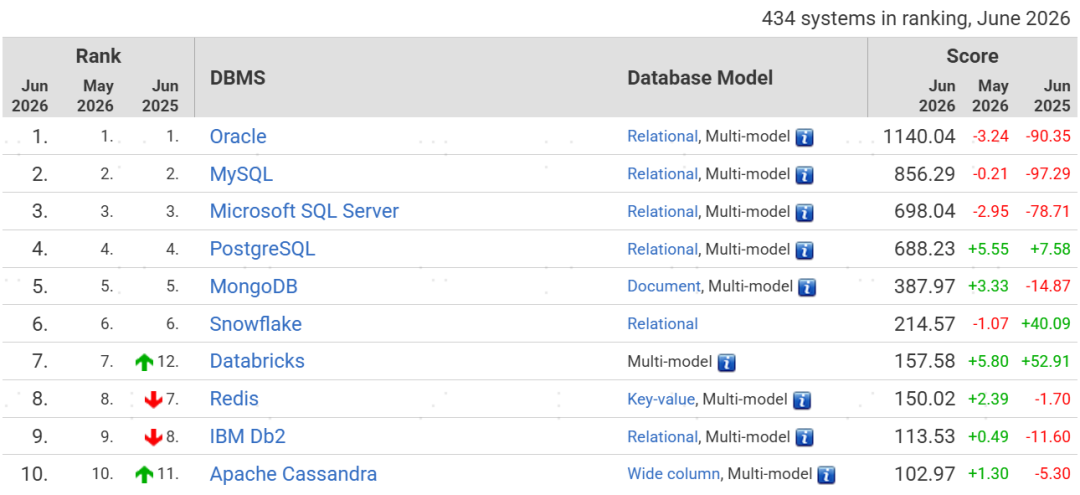
Task: Select Cassandra's score value 102.97
Action: tap(924, 474)
